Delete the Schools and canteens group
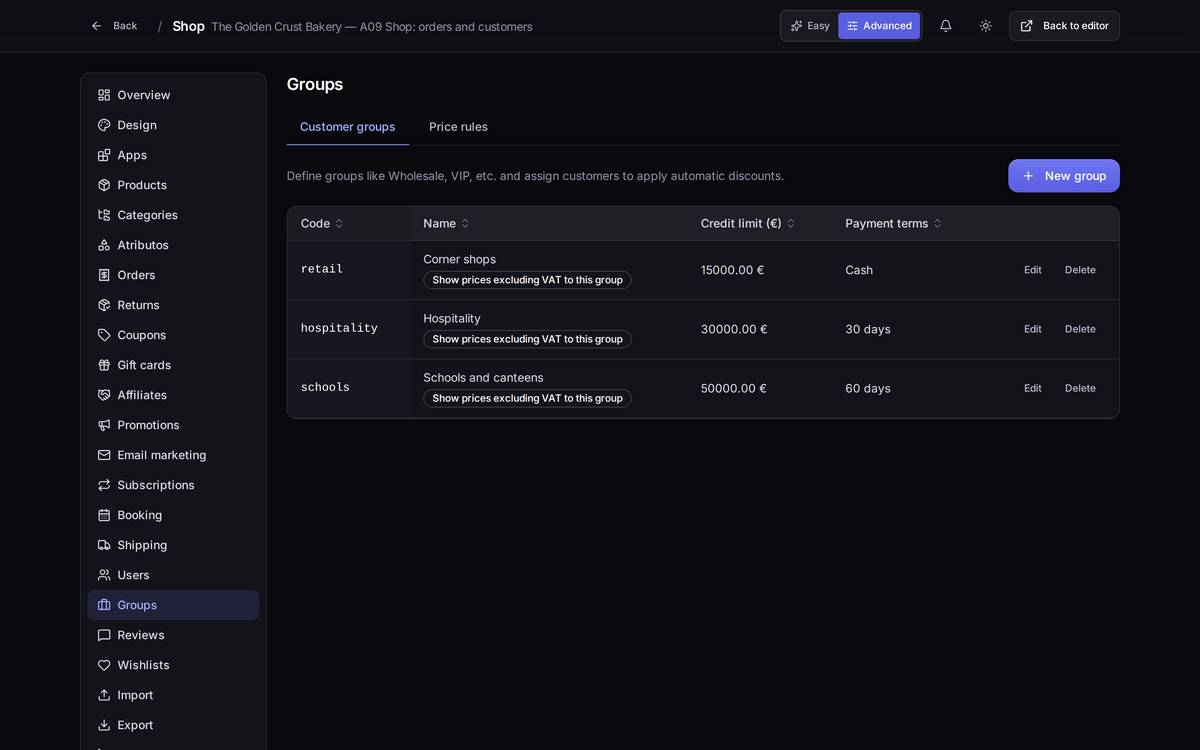The height and width of the screenshot is (750, 1200). click(x=1080, y=388)
